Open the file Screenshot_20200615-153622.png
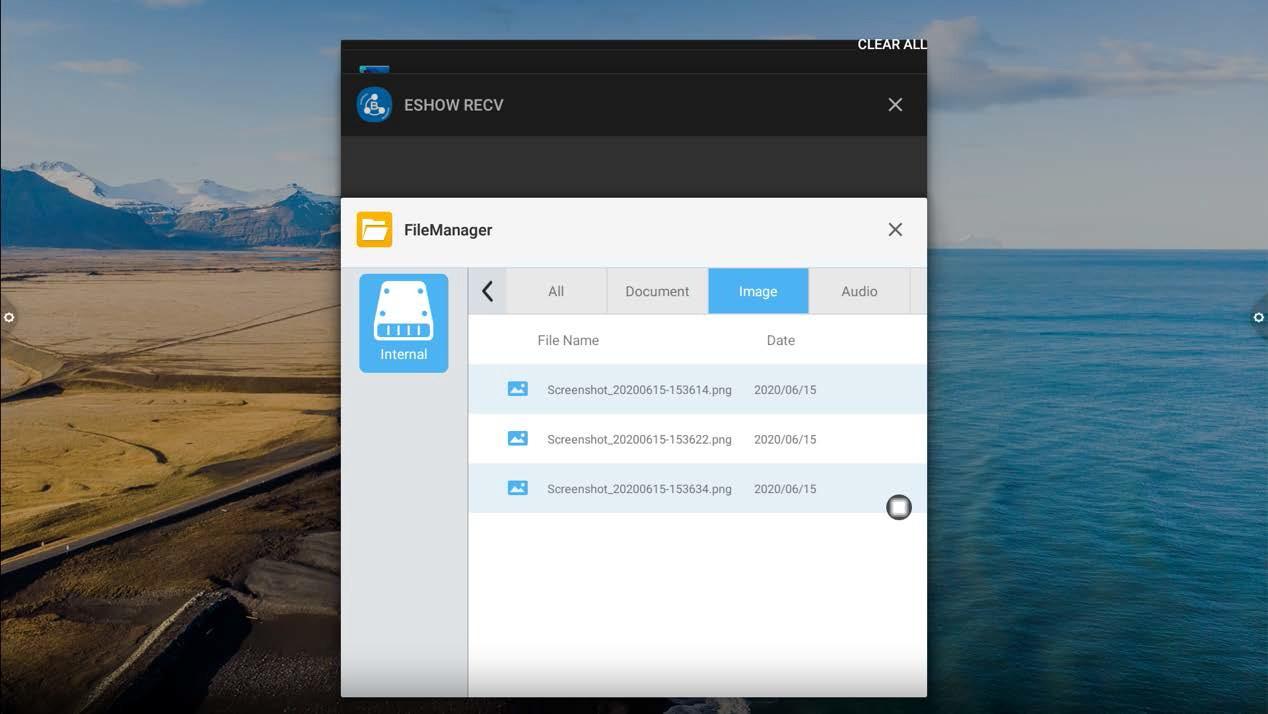The height and width of the screenshot is (714, 1268). point(639,439)
